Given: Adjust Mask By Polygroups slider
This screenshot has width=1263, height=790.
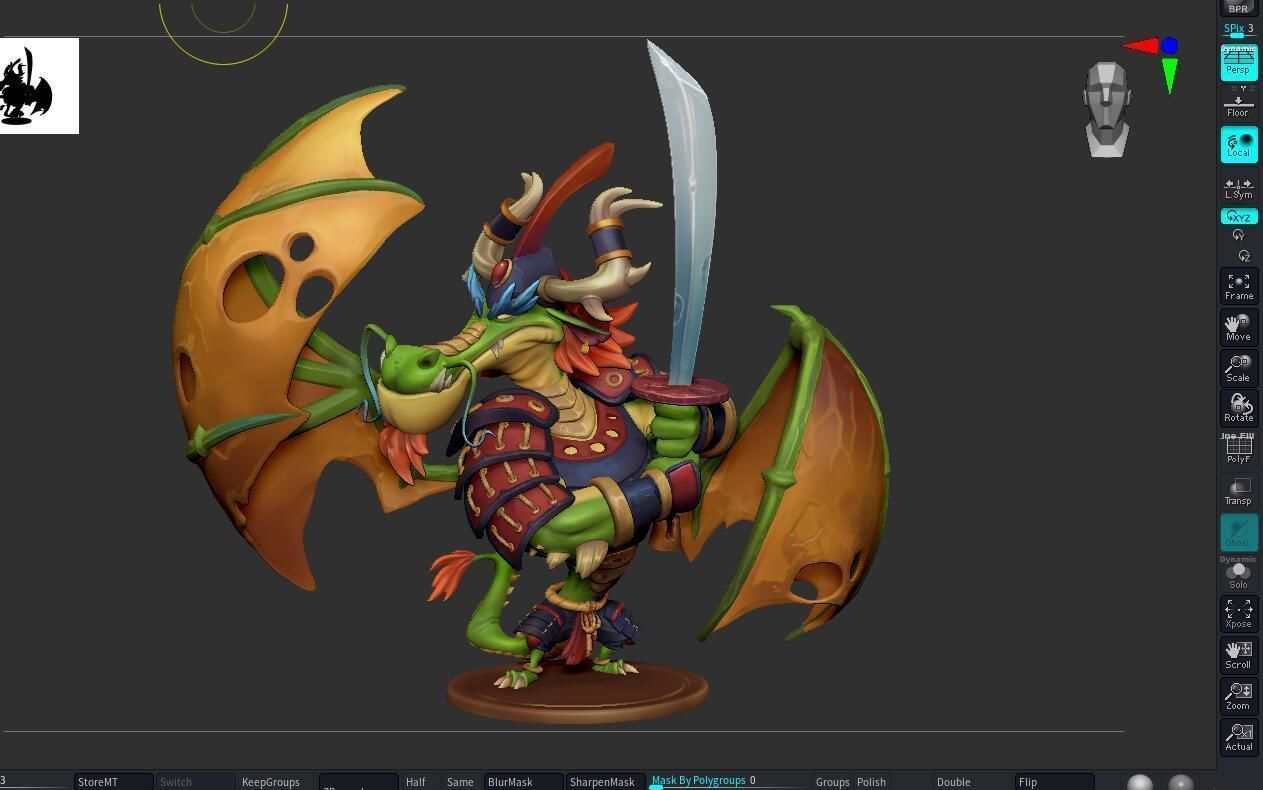Looking at the screenshot, I should tap(727, 781).
